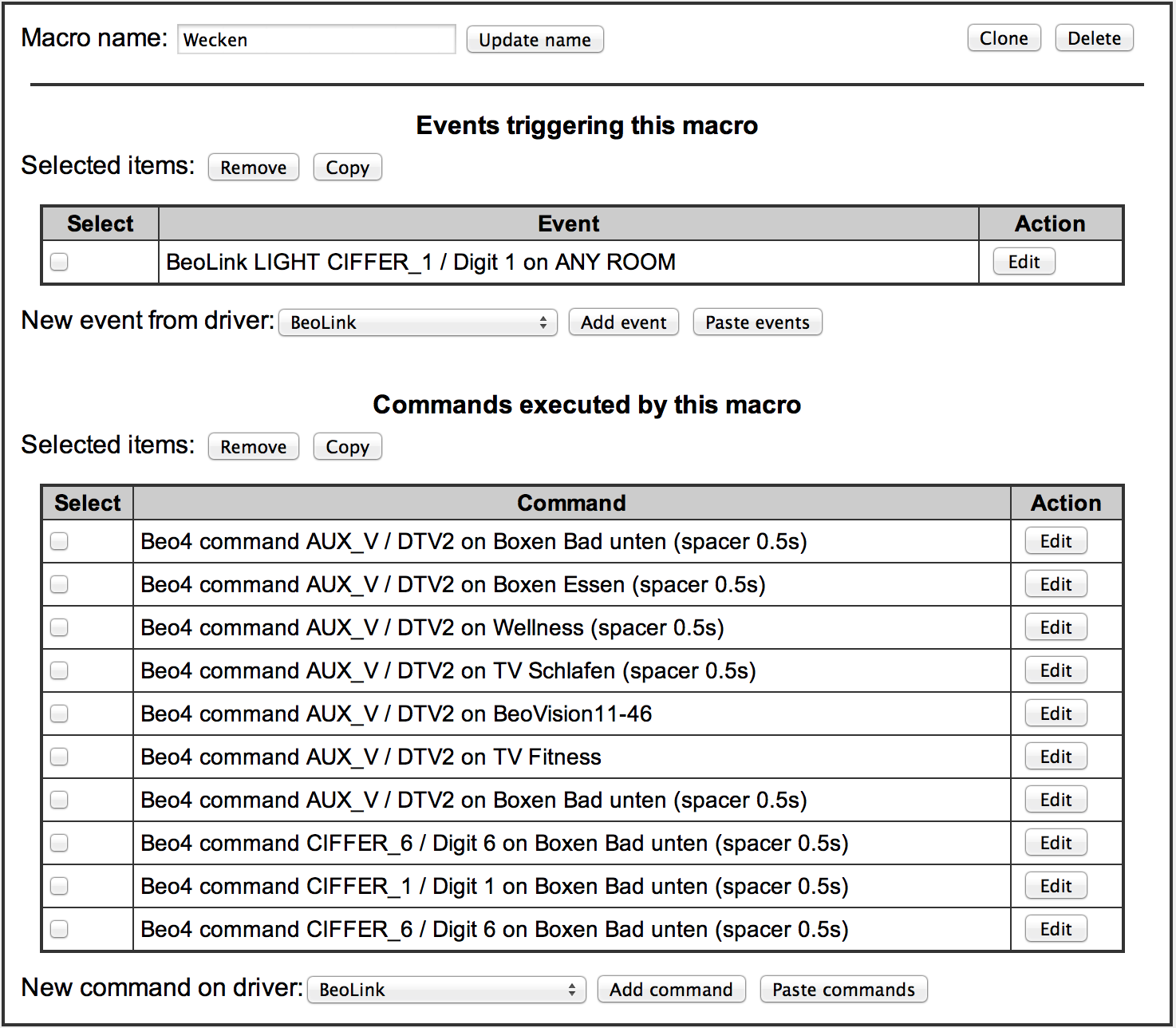
Task: Remove selected events from the trigger list
Action: tap(253, 168)
